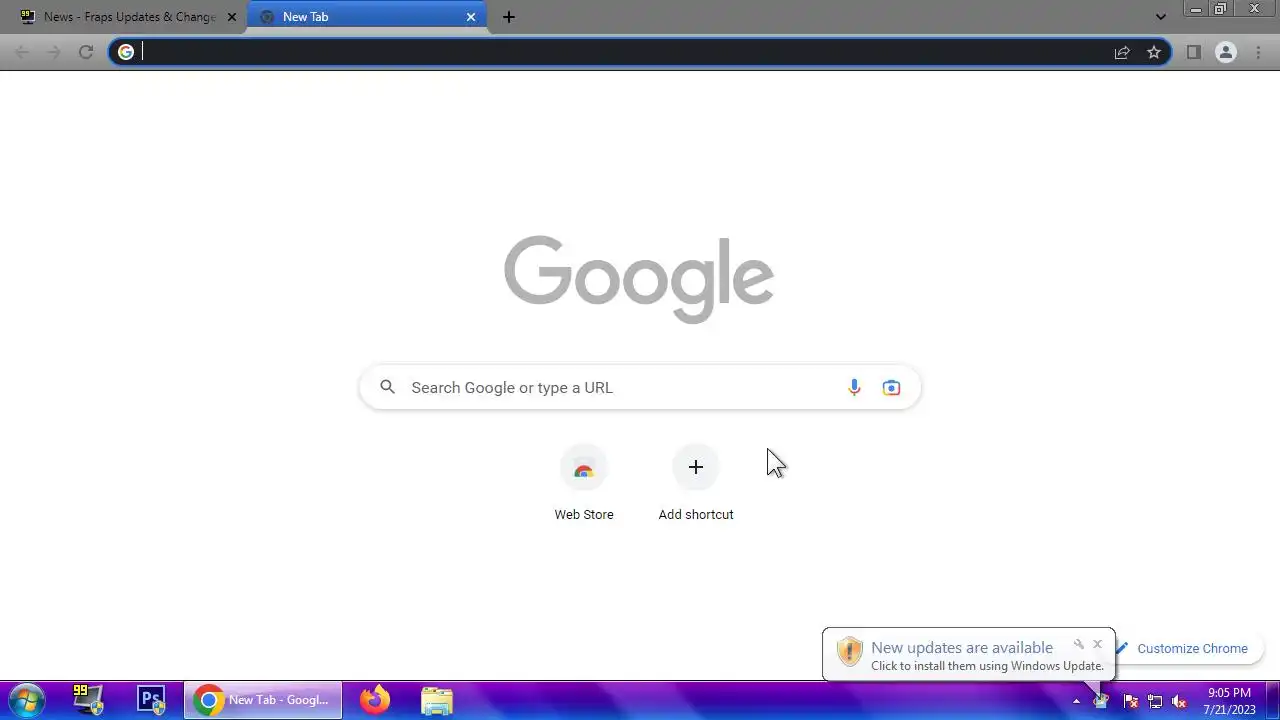Screen dimensions: 1280x720
Task: Click the magnifier icon in search box
Action: pos(387,387)
